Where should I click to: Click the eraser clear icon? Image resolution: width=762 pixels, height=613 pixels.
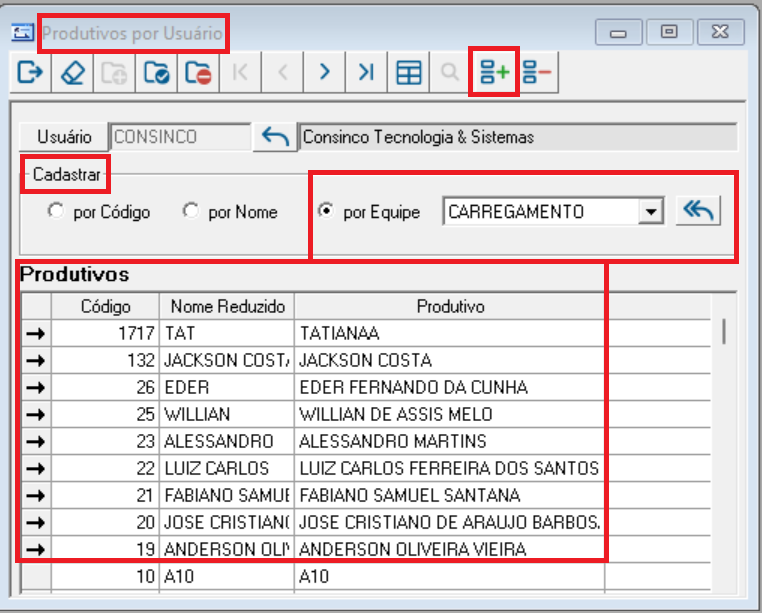click(72, 73)
